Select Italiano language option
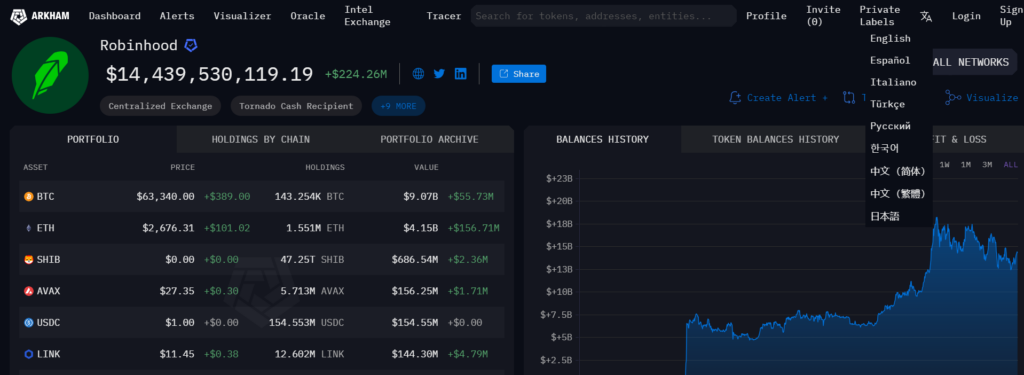 (893, 82)
